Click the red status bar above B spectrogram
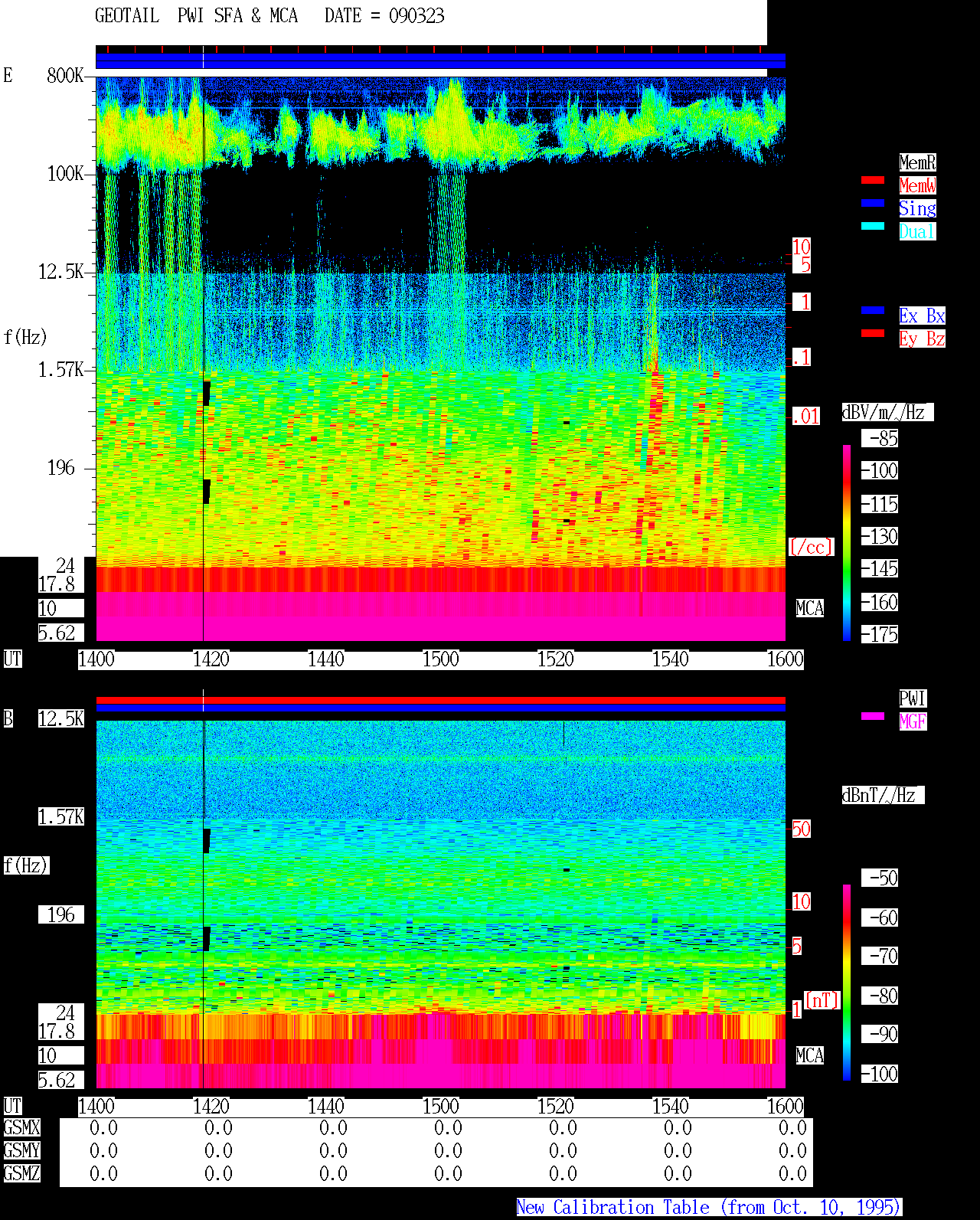The height and width of the screenshot is (1220, 980). coord(440,700)
